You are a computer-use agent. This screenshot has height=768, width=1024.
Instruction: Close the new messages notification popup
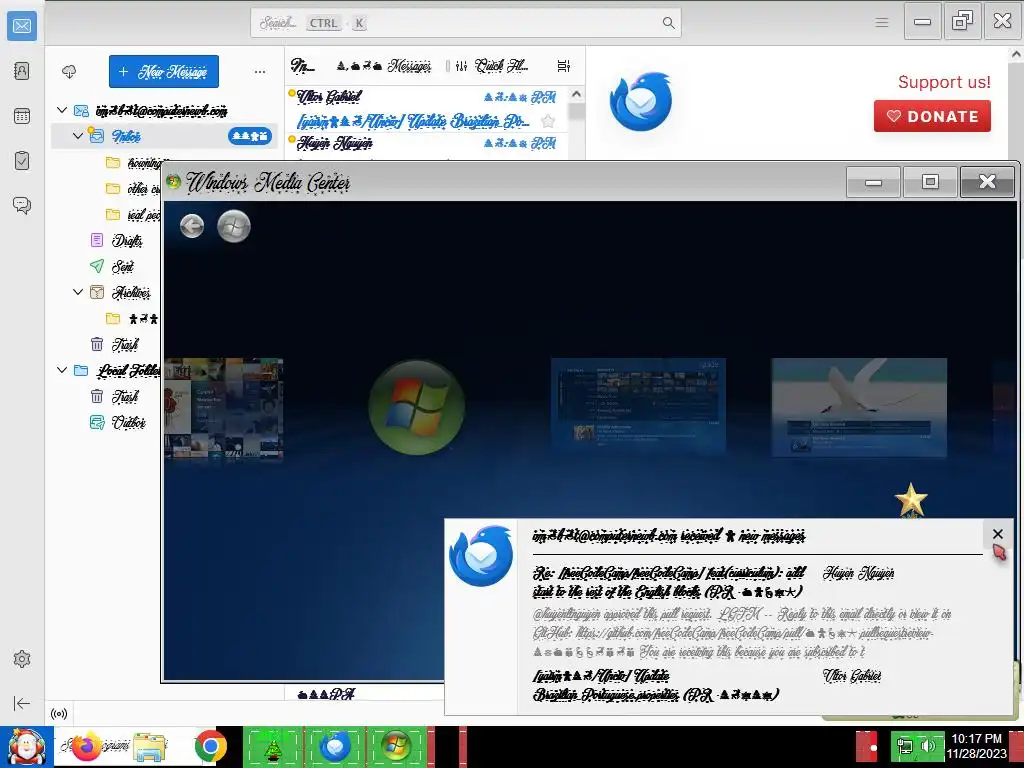coord(998,534)
